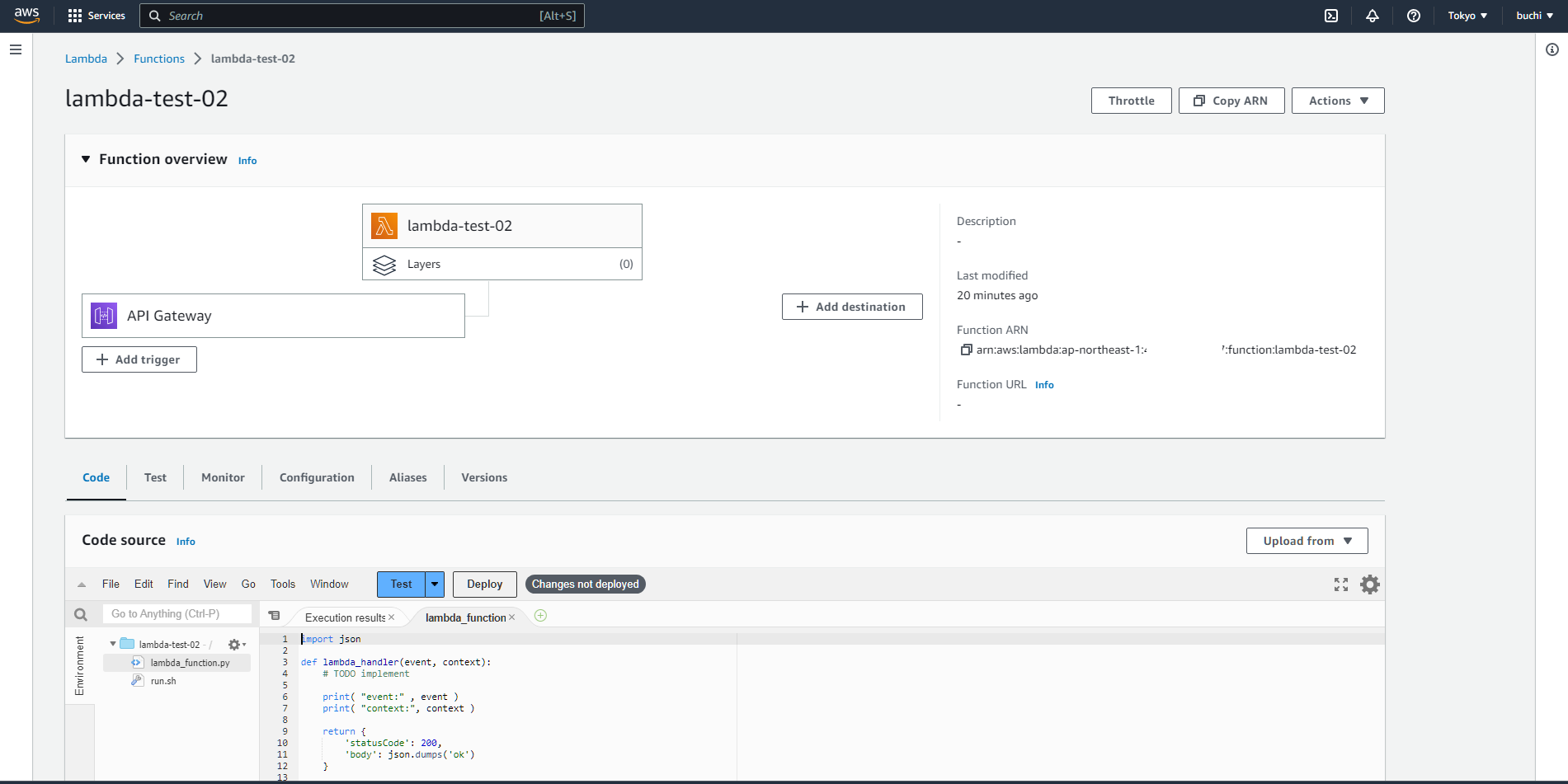The width and height of the screenshot is (1568, 784).
Task: Click the Layers stack icon
Action: (x=384, y=265)
